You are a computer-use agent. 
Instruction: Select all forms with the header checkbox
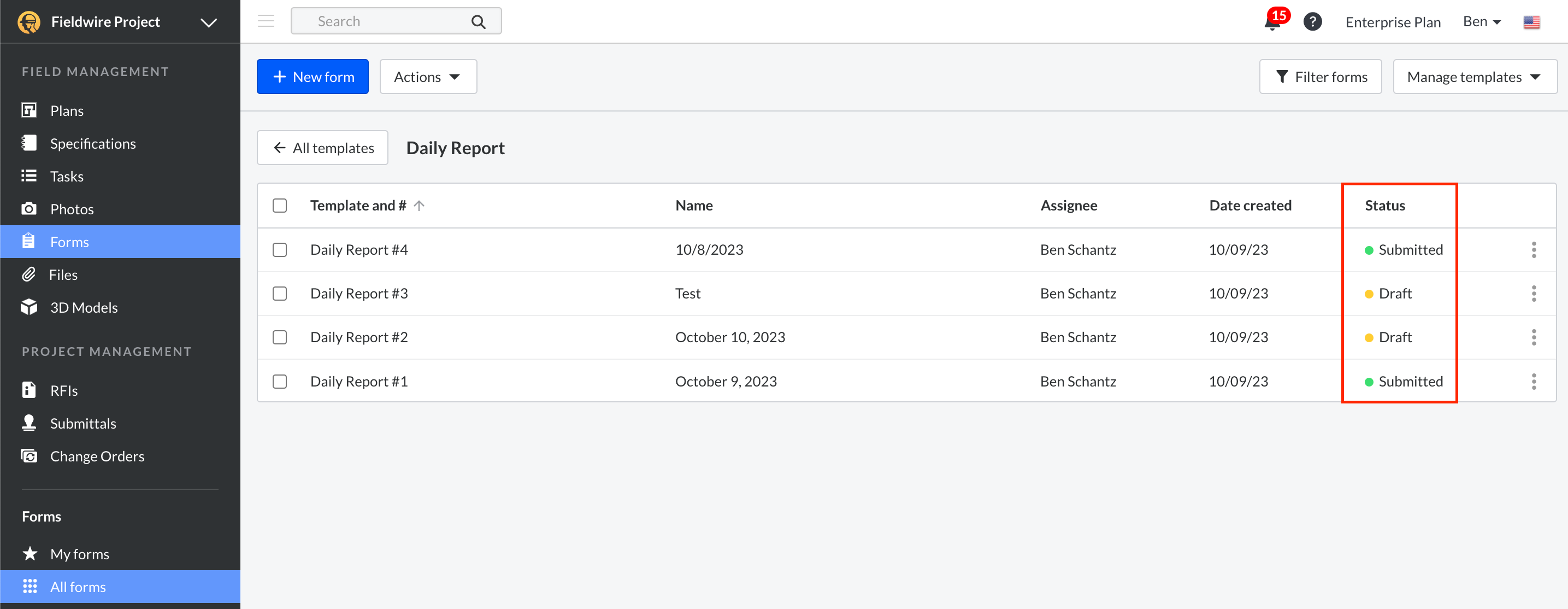click(x=279, y=205)
